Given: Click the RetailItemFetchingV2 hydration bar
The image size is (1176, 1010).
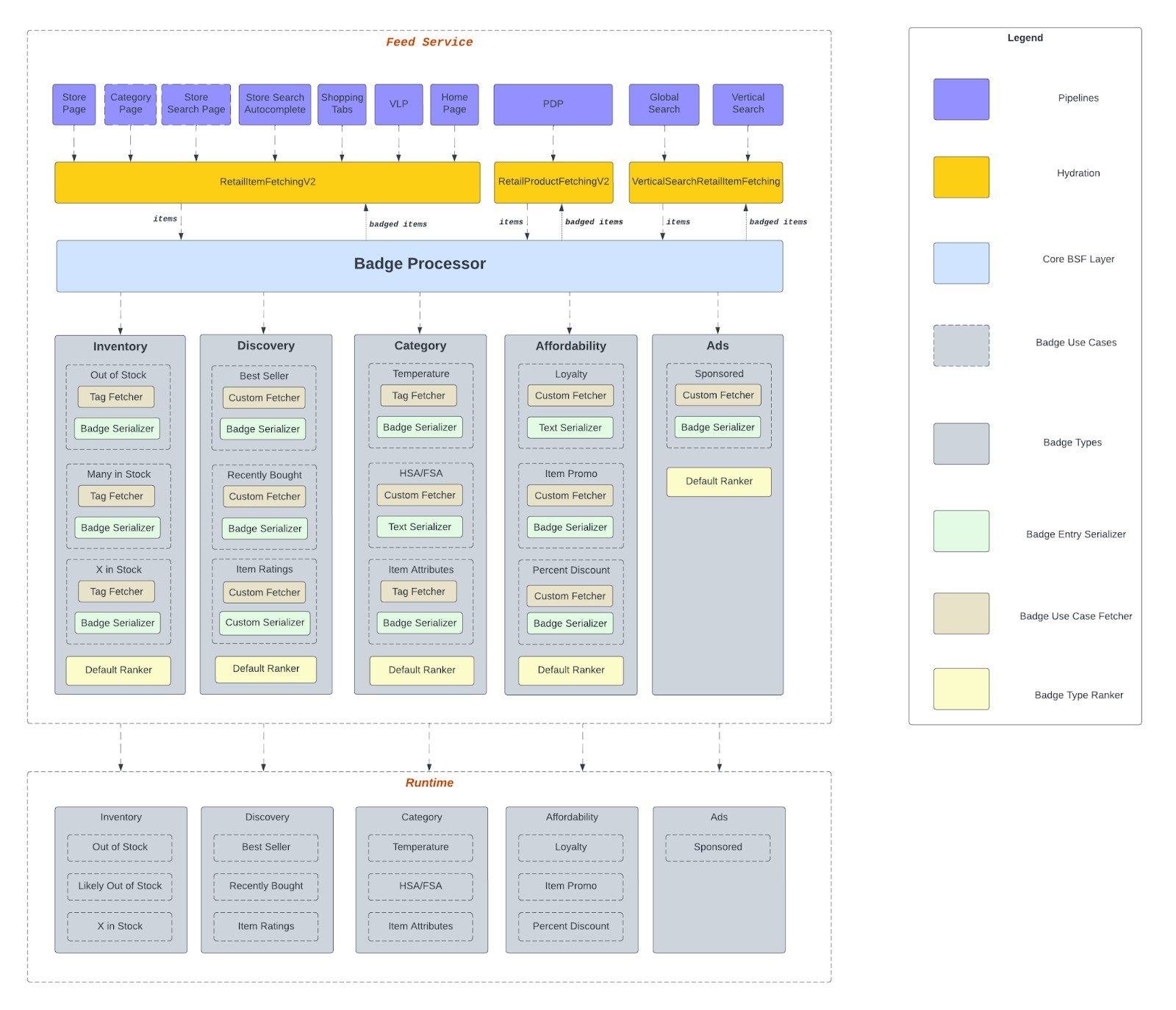Looking at the screenshot, I should (267, 182).
